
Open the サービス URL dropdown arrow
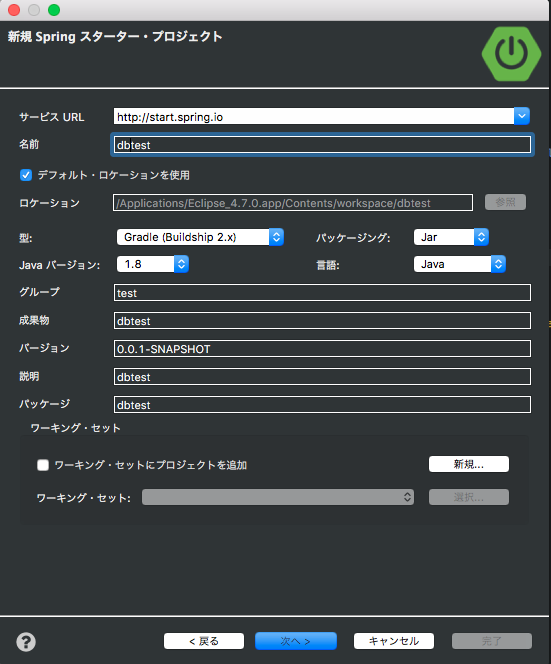click(x=522, y=116)
